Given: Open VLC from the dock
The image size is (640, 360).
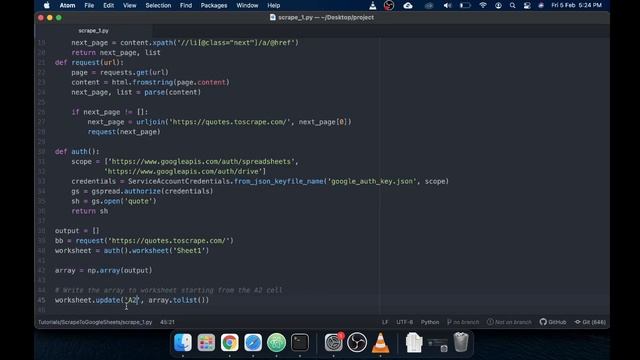Looking at the screenshot, I should [x=380, y=342].
